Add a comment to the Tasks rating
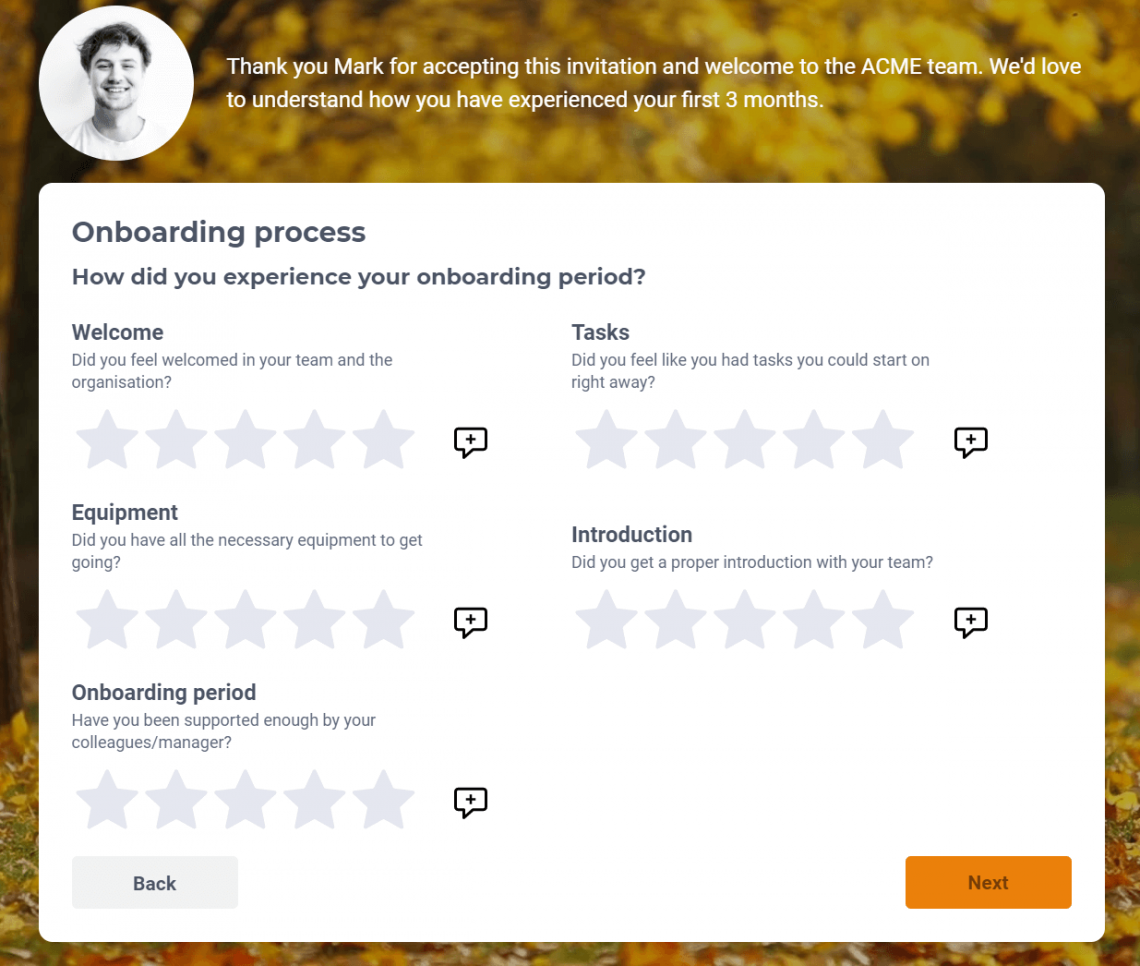 click(970, 442)
